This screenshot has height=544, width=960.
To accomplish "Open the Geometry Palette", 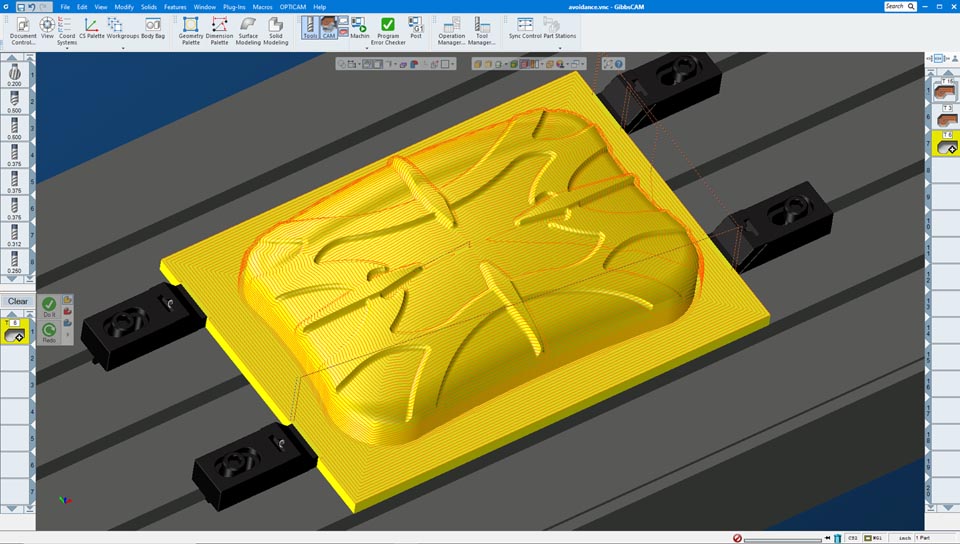I will pos(190,29).
